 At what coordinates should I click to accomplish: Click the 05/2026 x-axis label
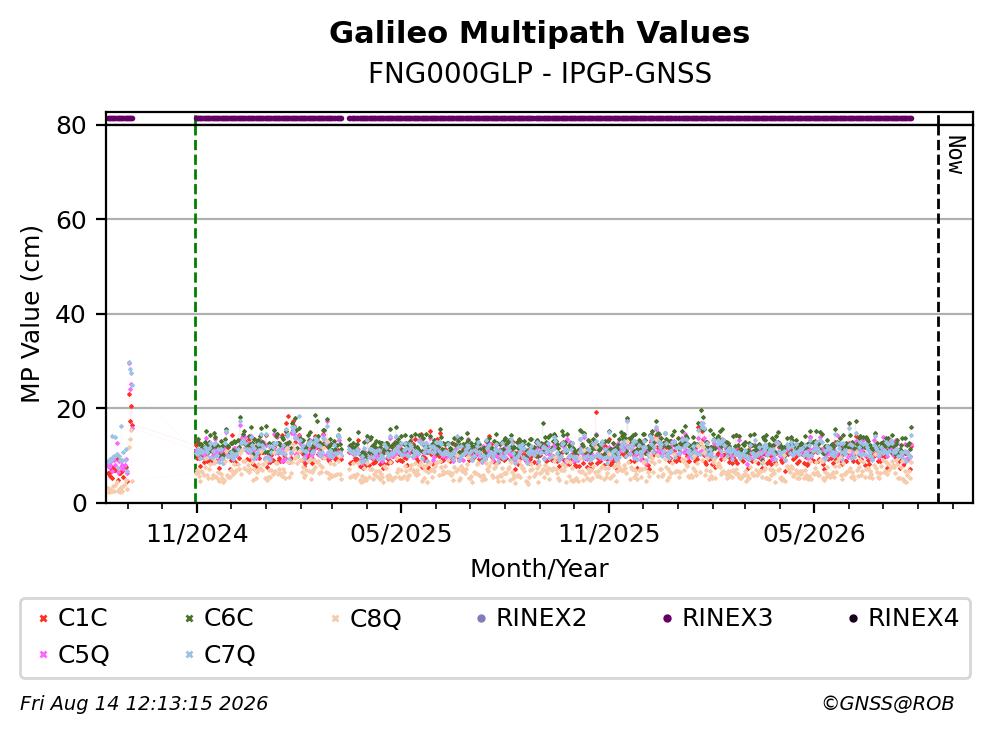coord(814,534)
